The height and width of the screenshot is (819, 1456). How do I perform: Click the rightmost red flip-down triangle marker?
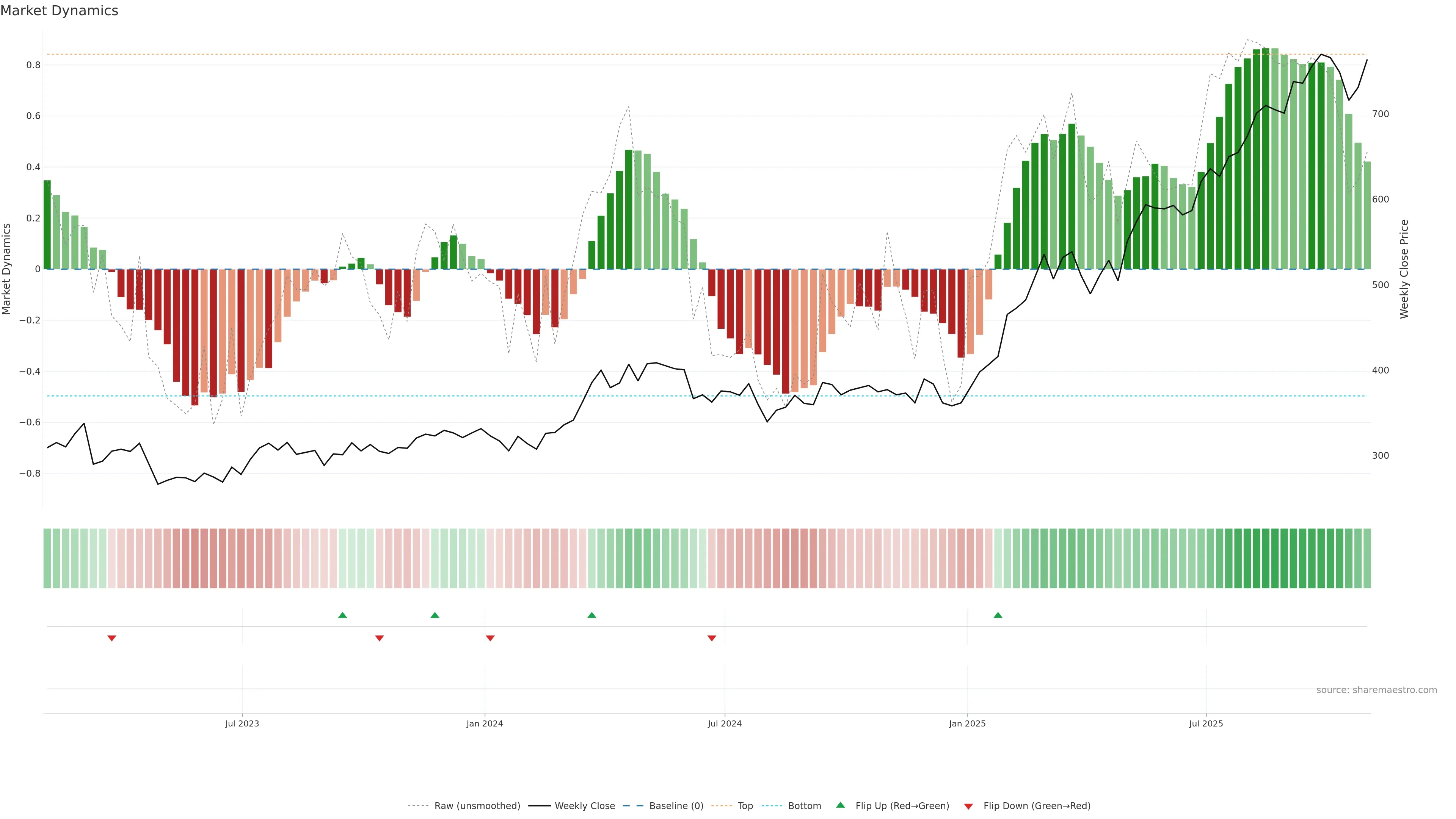click(x=712, y=638)
